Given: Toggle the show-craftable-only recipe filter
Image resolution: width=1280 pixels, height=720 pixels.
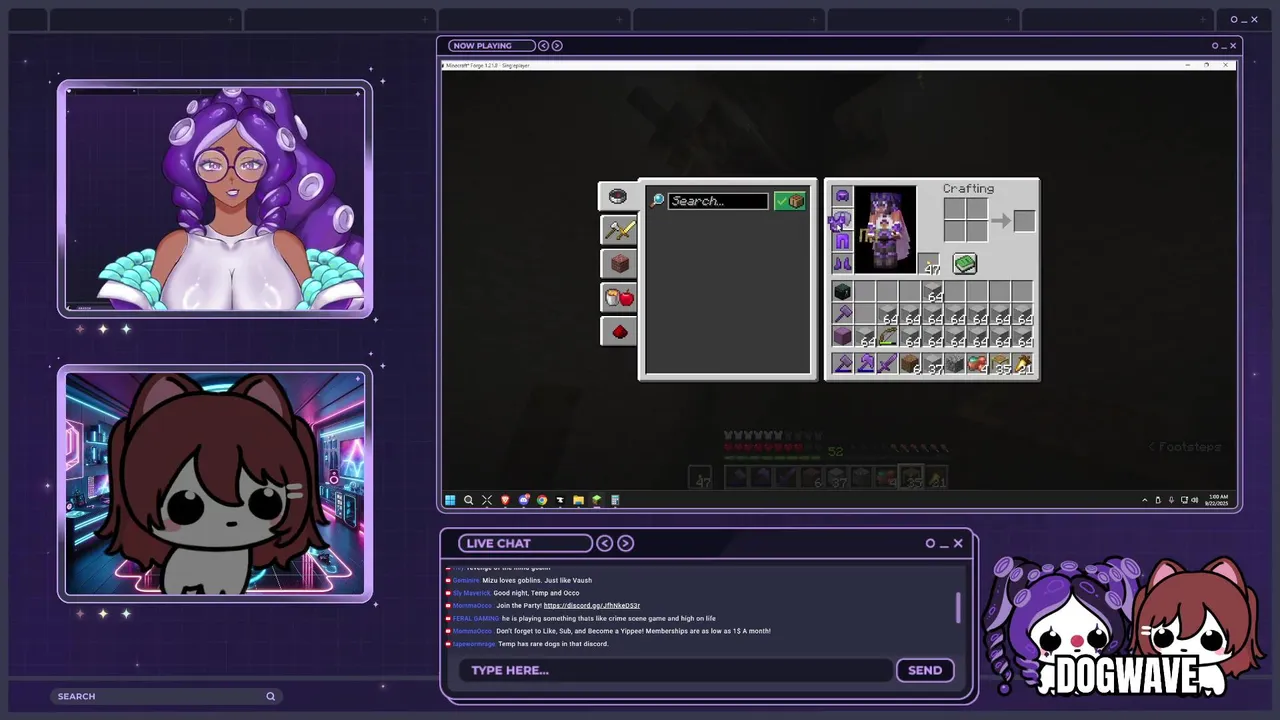Looking at the screenshot, I should pyautogui.click(x=790, y=201).
